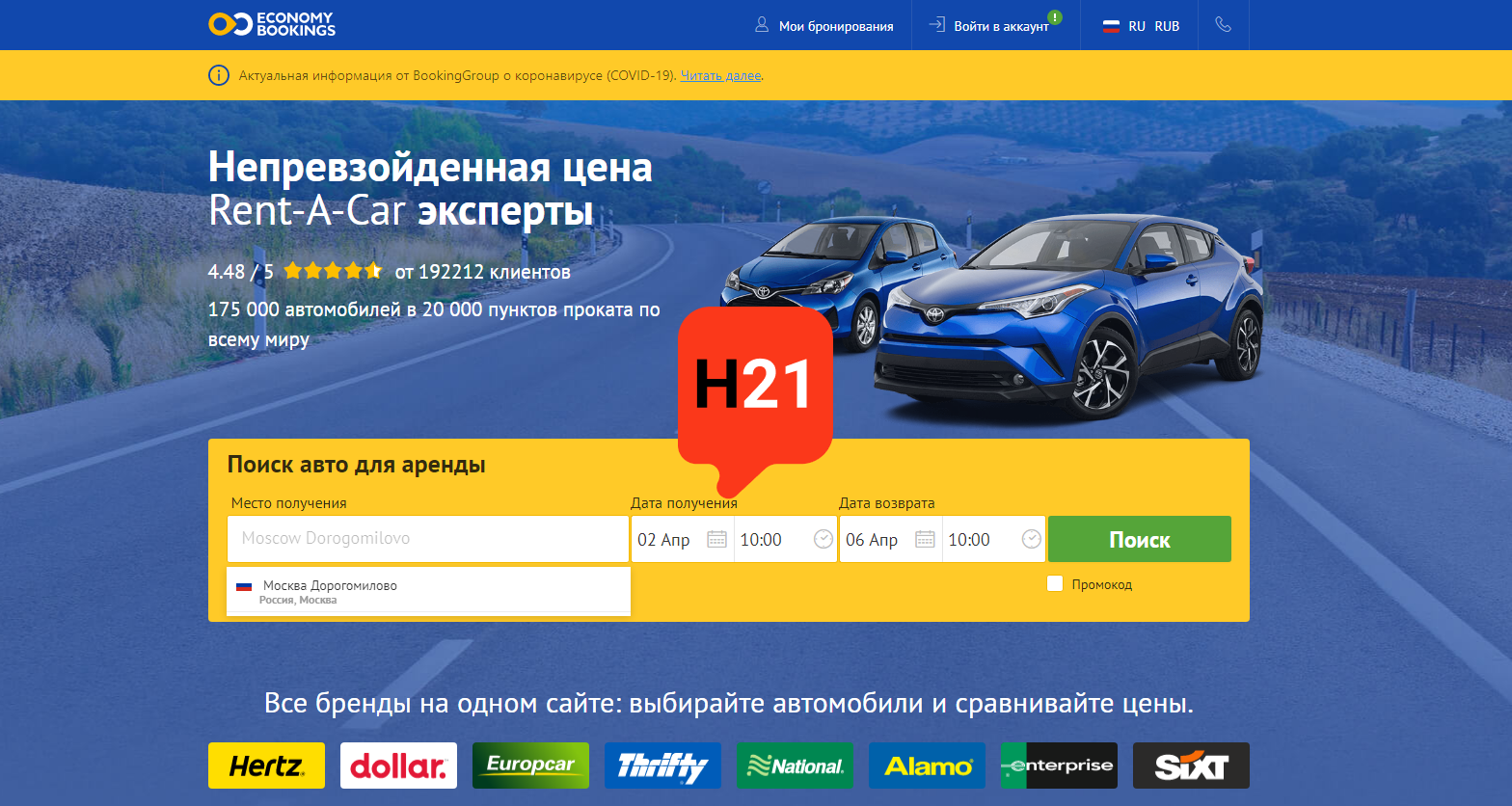Open the Читать далее link
Screen dimensions: 1512x806
tap(721, 75)
